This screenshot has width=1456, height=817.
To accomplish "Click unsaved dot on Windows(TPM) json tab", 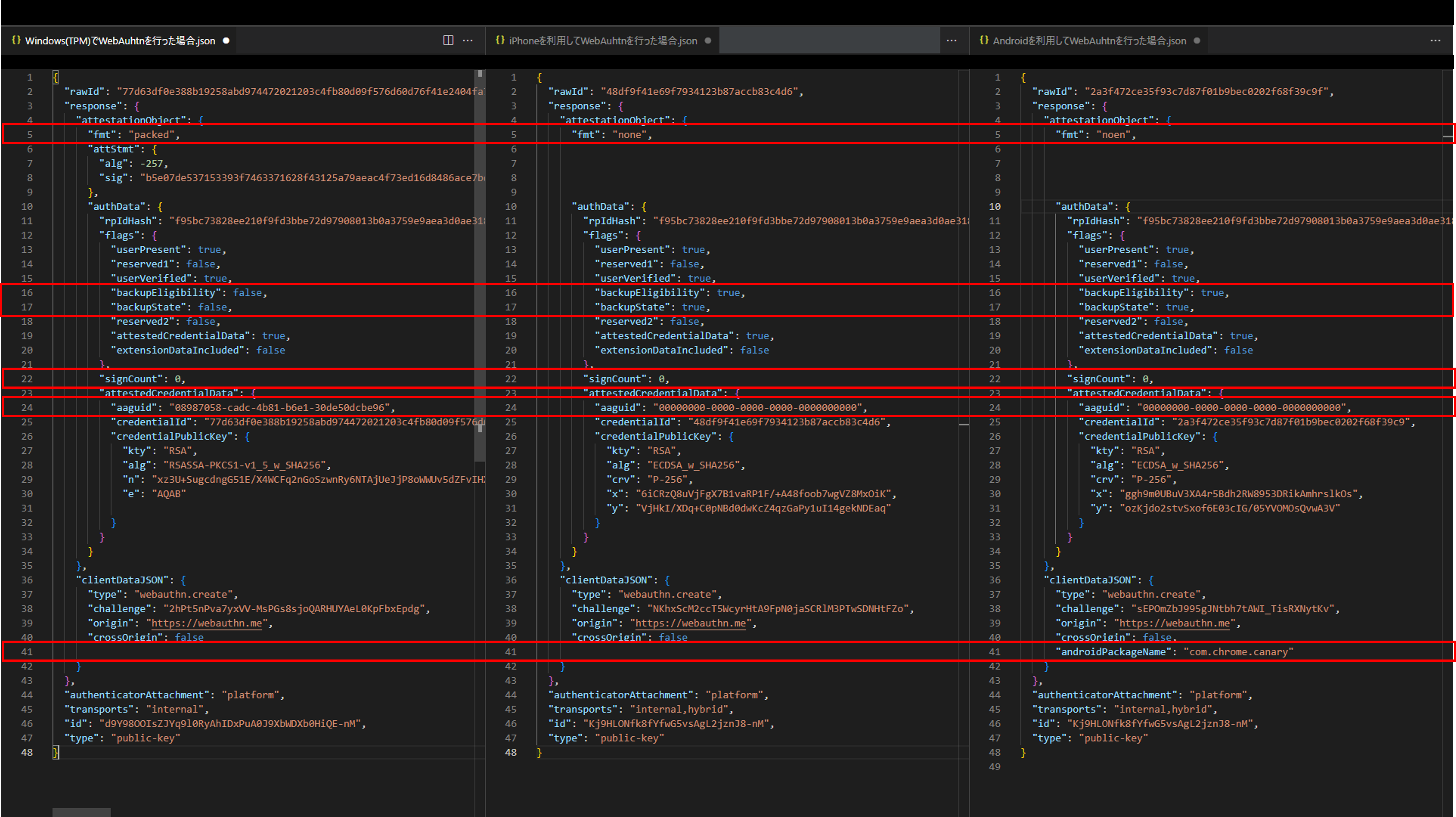I will [226, 41].
